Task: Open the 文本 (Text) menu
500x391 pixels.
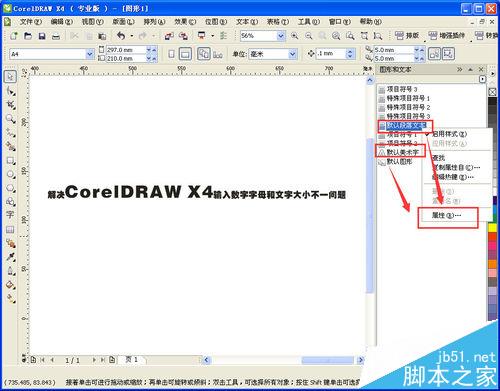Action: point(247,22)
